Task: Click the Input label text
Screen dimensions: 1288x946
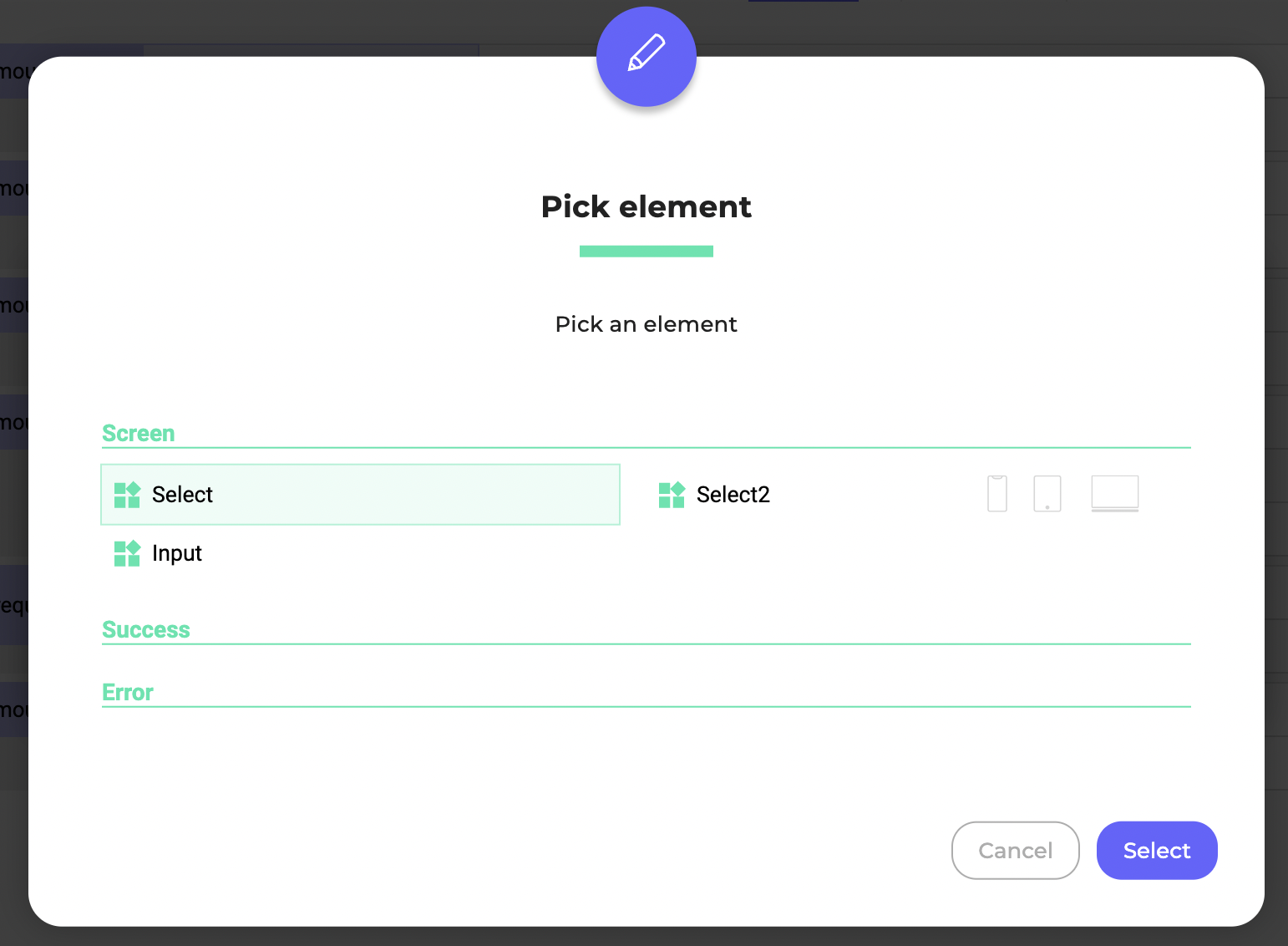Action: tap(177, 554)
